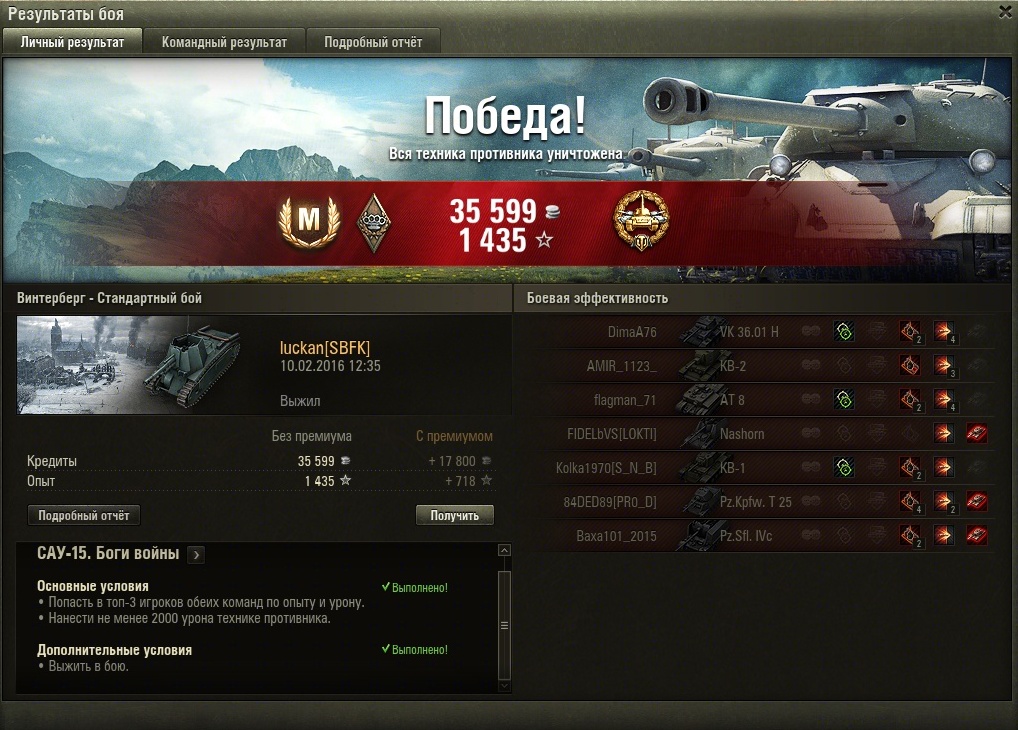This screenshot has height=730, width=1018.
Task: Click the green spotted icon in flagman_71 row
Action: click(x=844, y=399)
